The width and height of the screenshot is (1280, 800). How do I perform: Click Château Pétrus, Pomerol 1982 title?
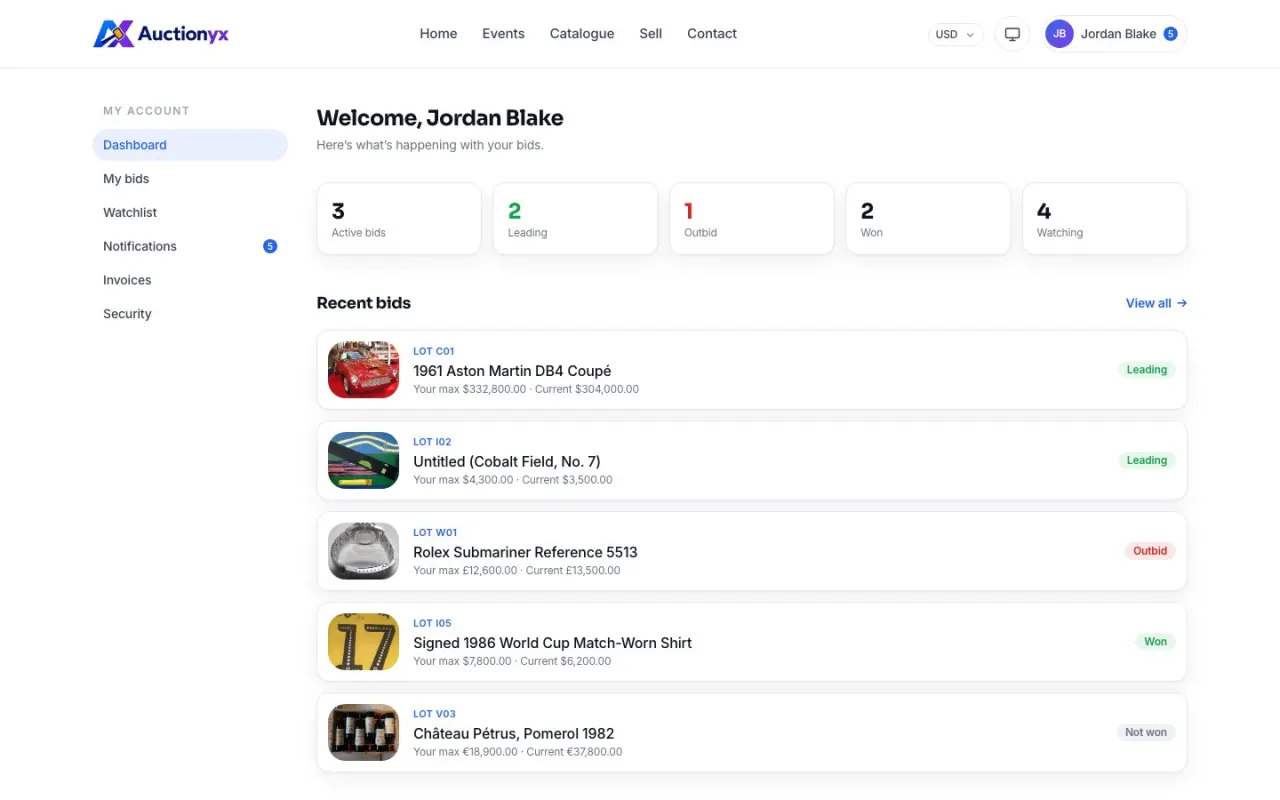tap(514, 734)
